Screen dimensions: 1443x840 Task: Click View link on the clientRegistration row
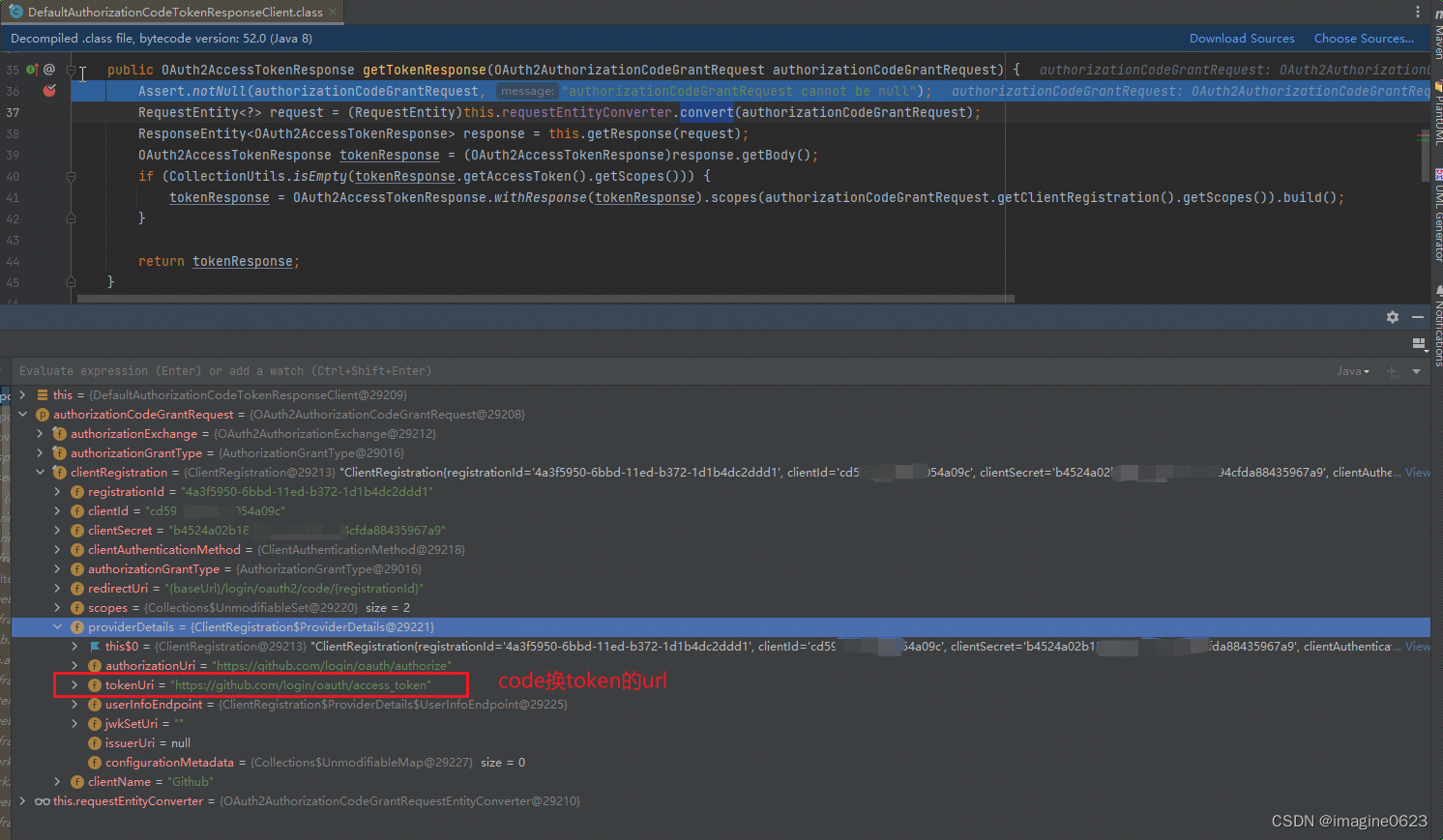pyautogui.click(x=1418, y=473)
